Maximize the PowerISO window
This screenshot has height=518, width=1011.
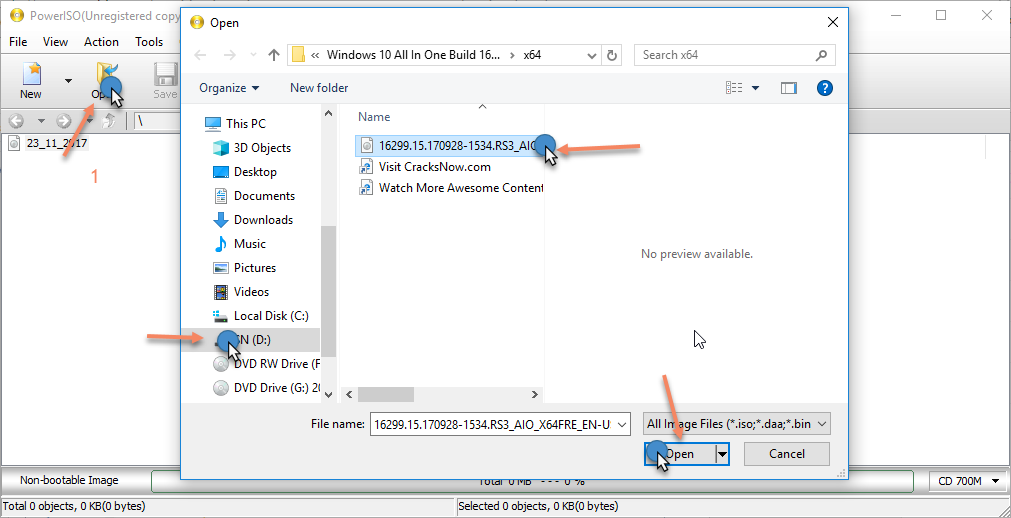[941, 15]
